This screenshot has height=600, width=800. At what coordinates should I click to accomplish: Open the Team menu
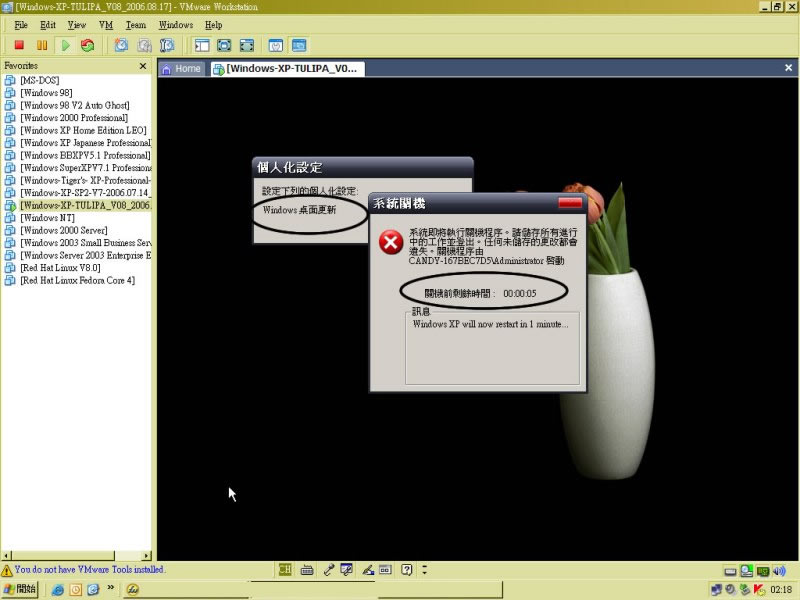136,25
